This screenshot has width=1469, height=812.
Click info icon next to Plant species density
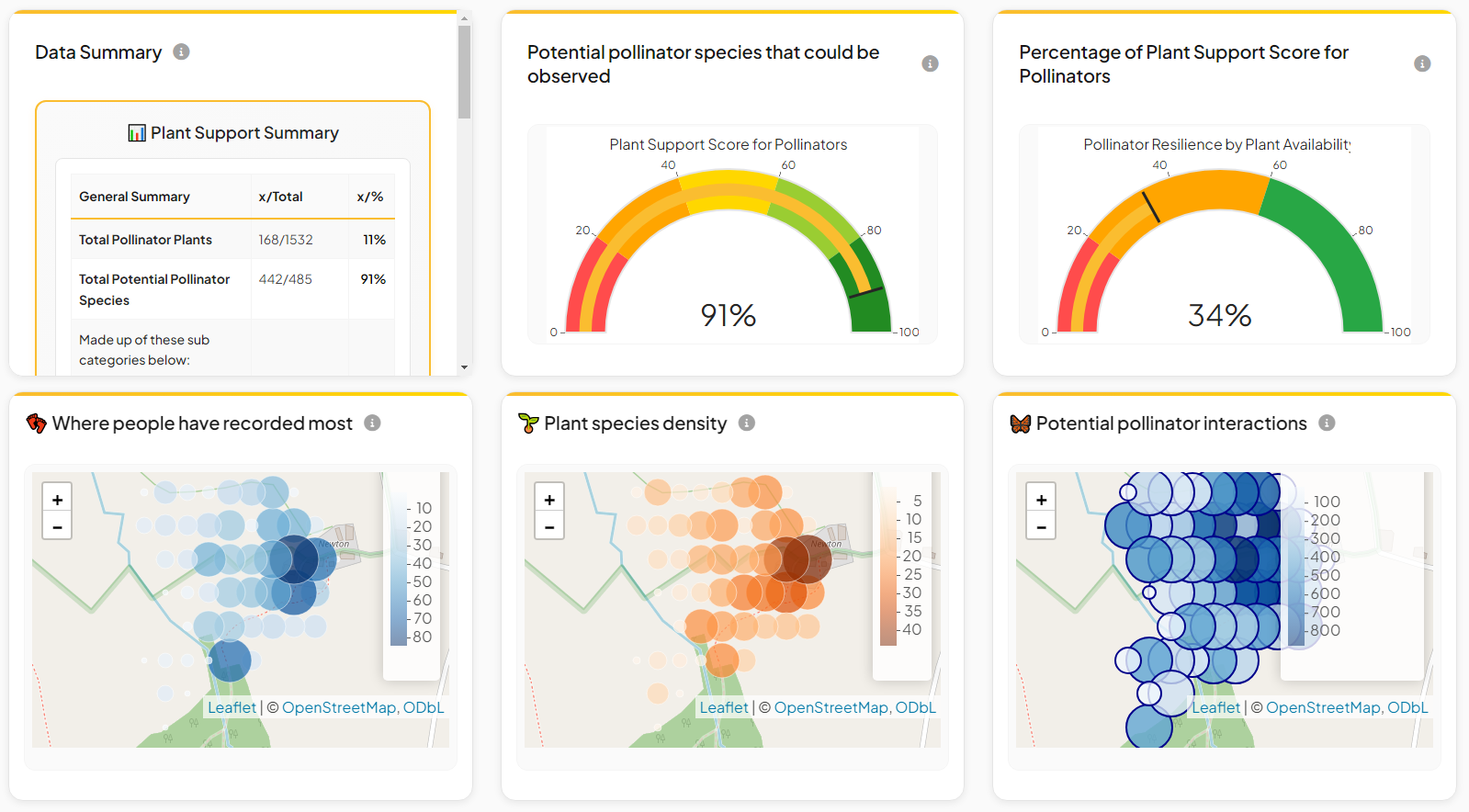(747, 423)
